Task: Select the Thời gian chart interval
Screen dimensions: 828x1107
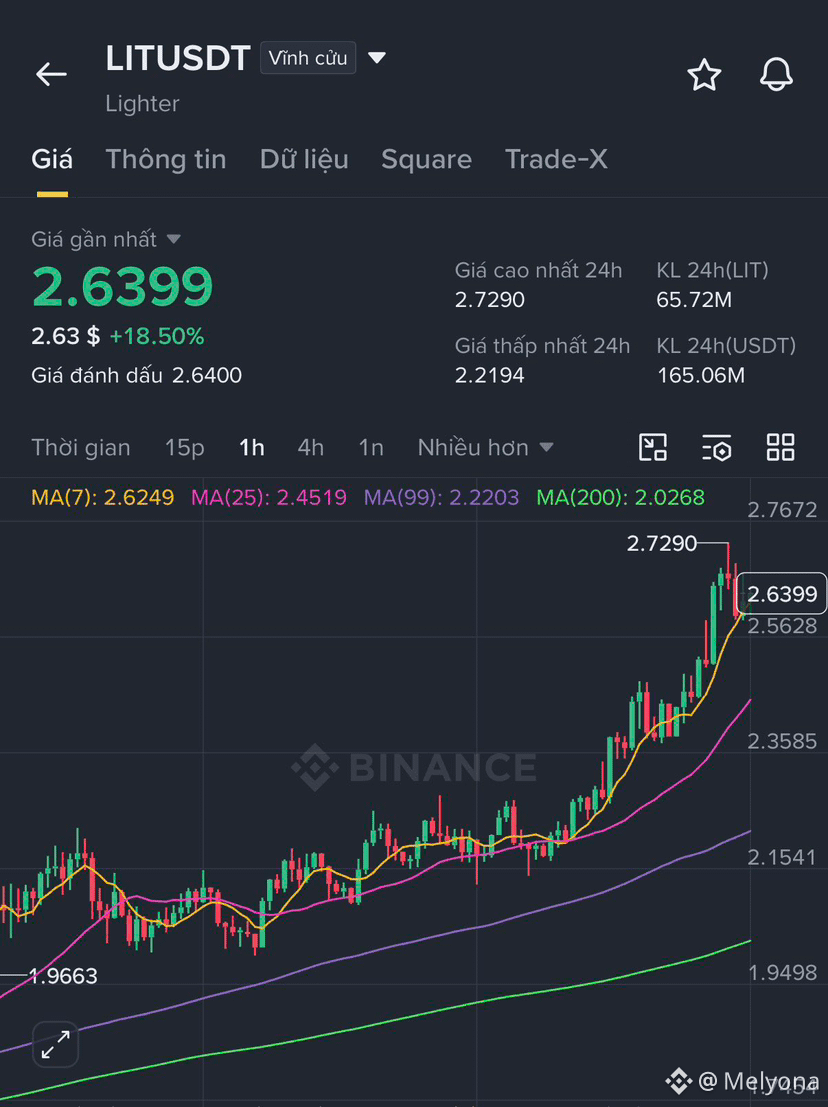Action: (x=80, y=448)
